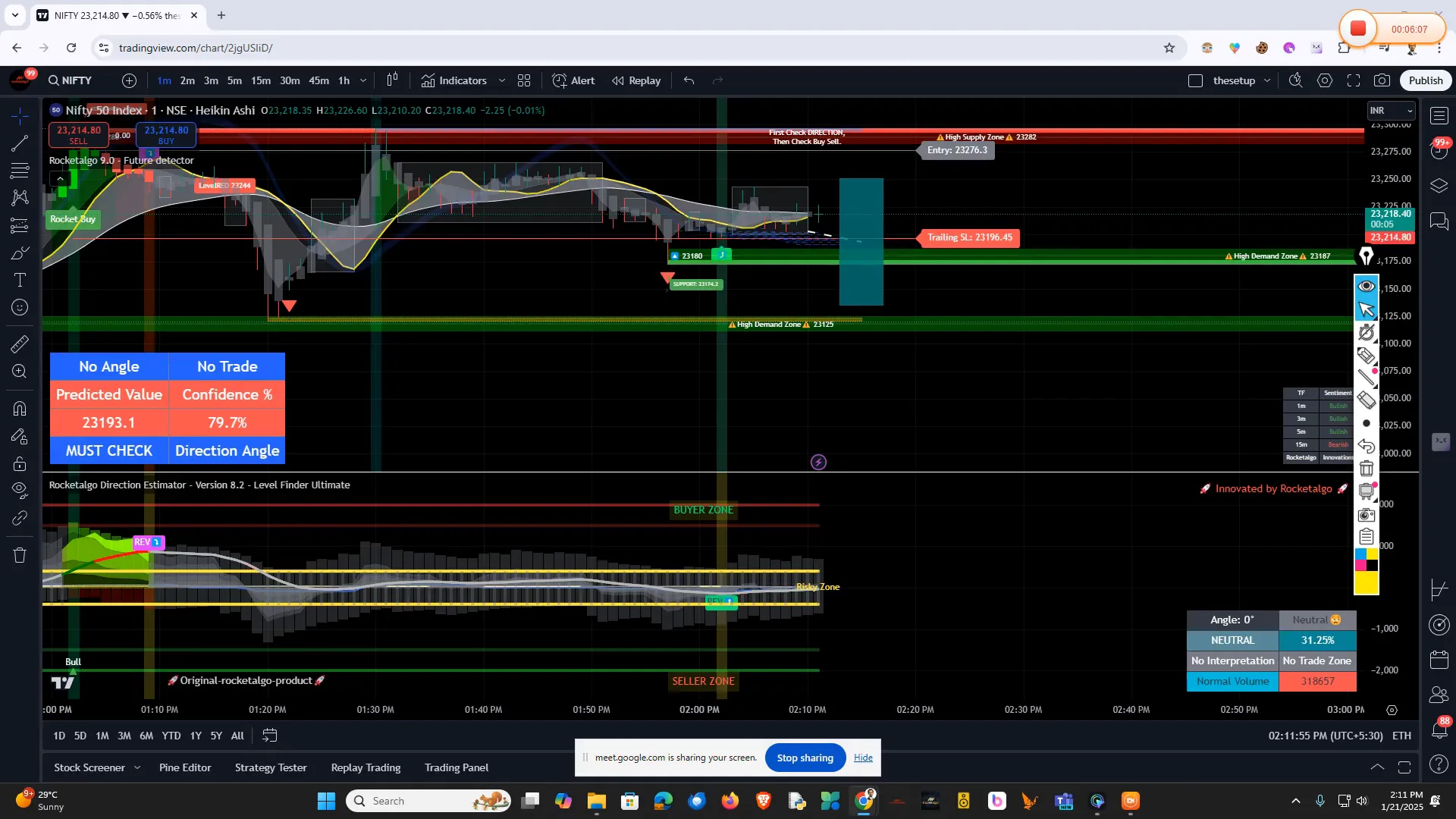Click the SELL 23,214.80 button
1456x819 pixels.
[79, 135]
